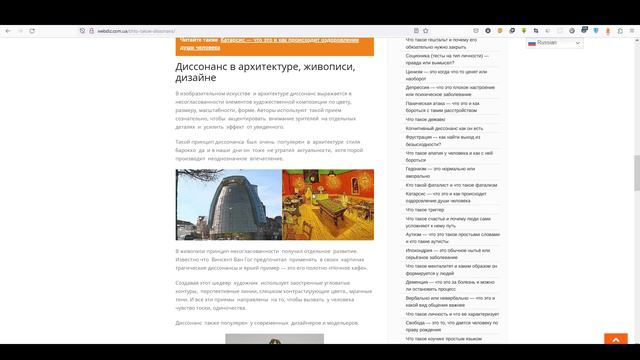Open sidebar link Паническая атака
The height and width of the screenshot is (360, 640).
click(442, 107)
